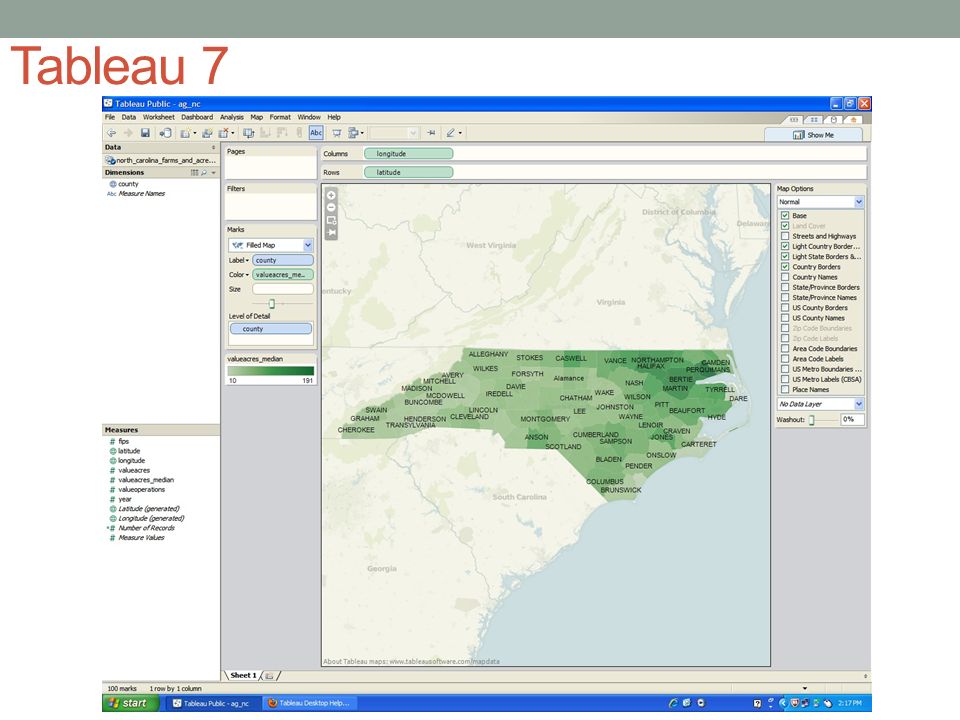Toggle Light Country Borders checkbox

[x=785, y=246]
